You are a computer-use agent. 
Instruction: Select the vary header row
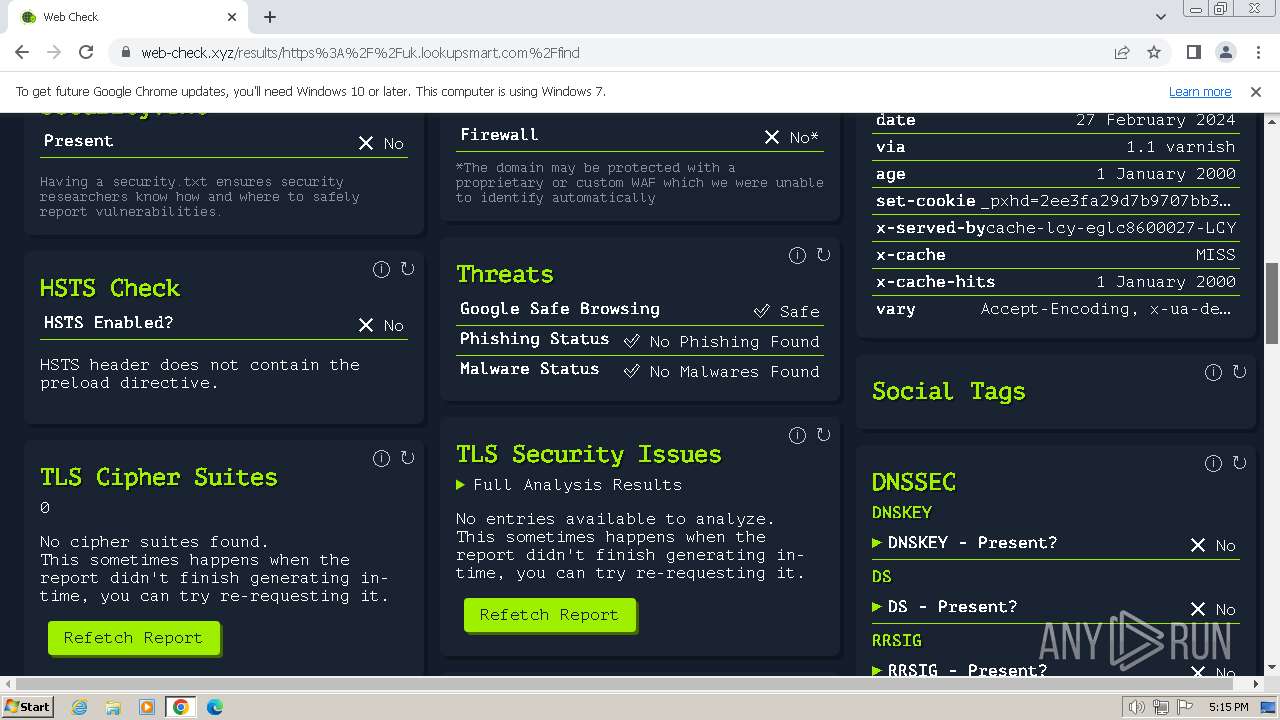pos(1056,309)
